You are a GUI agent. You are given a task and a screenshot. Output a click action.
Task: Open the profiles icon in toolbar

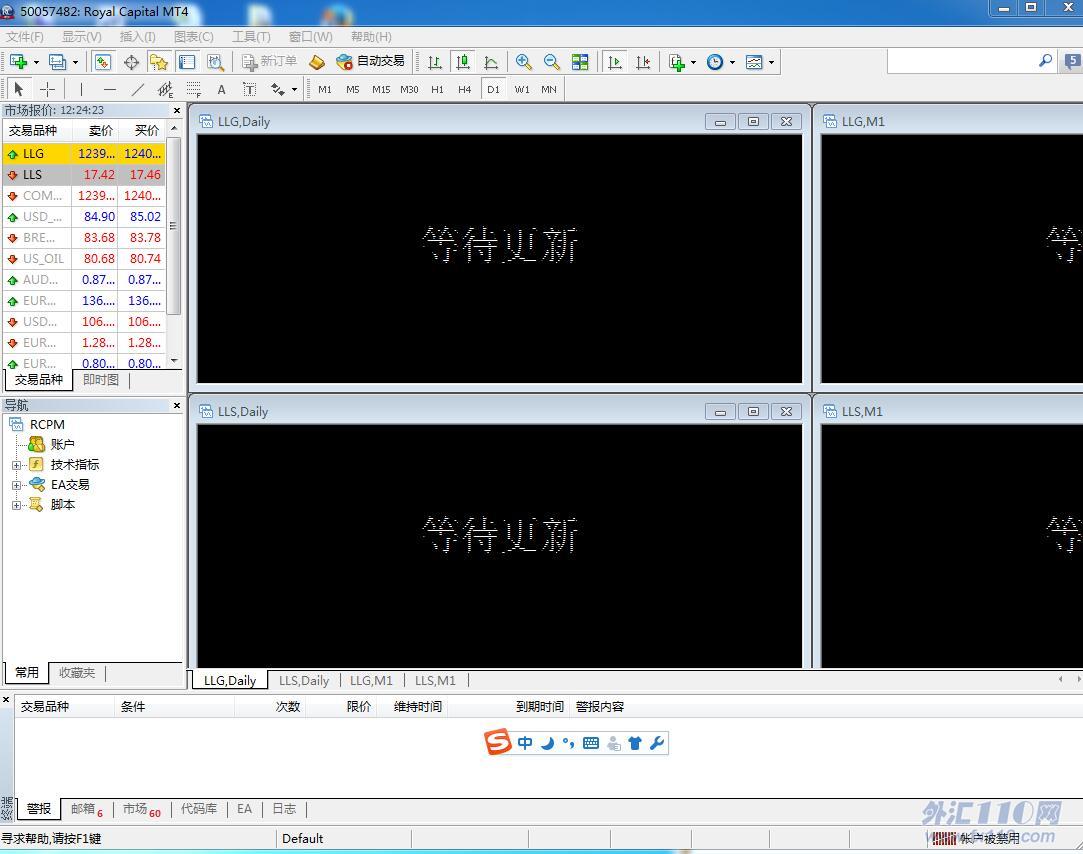tap(58, 62)
